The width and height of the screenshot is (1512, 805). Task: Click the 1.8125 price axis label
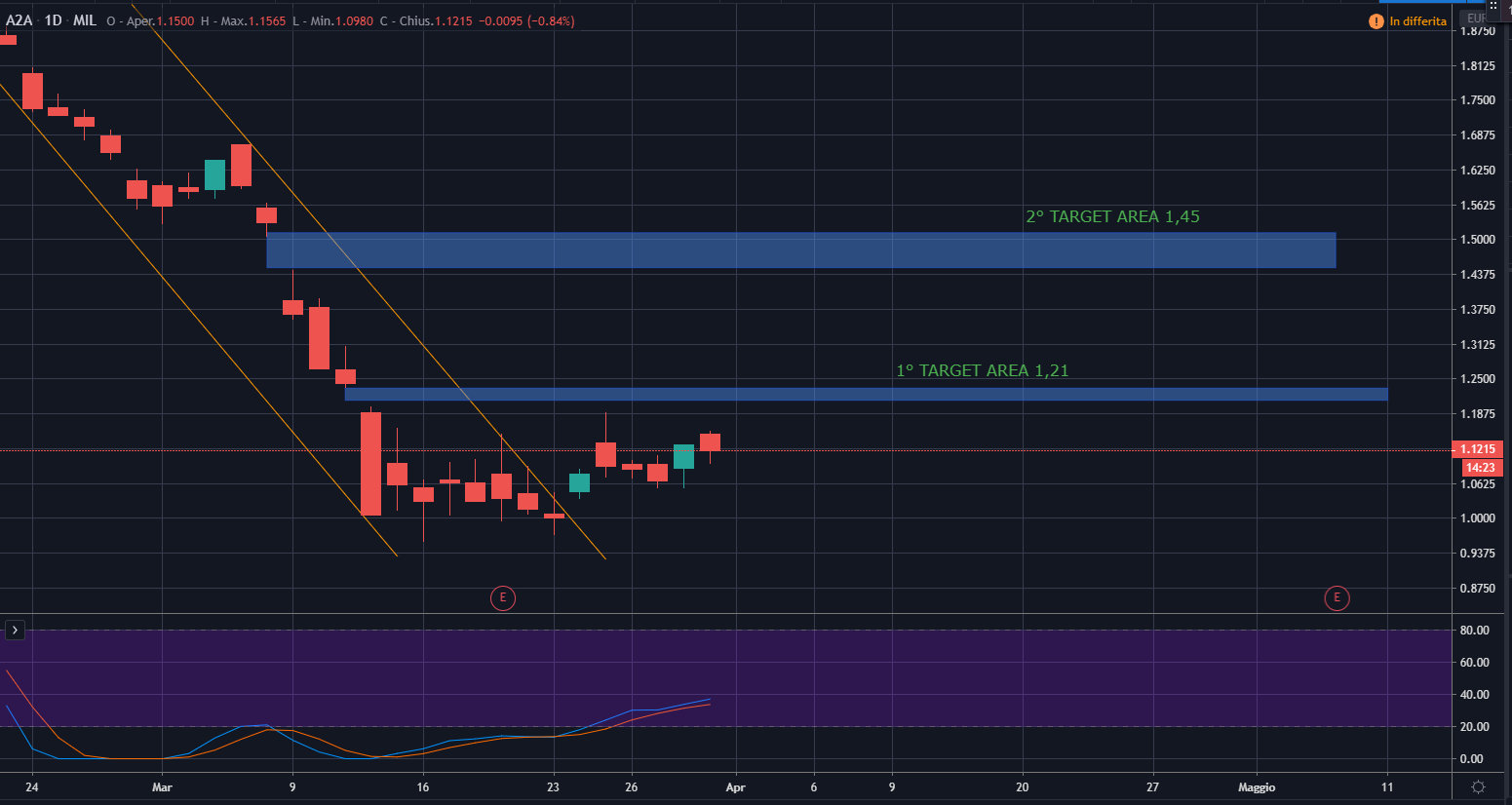(1478, 65)
